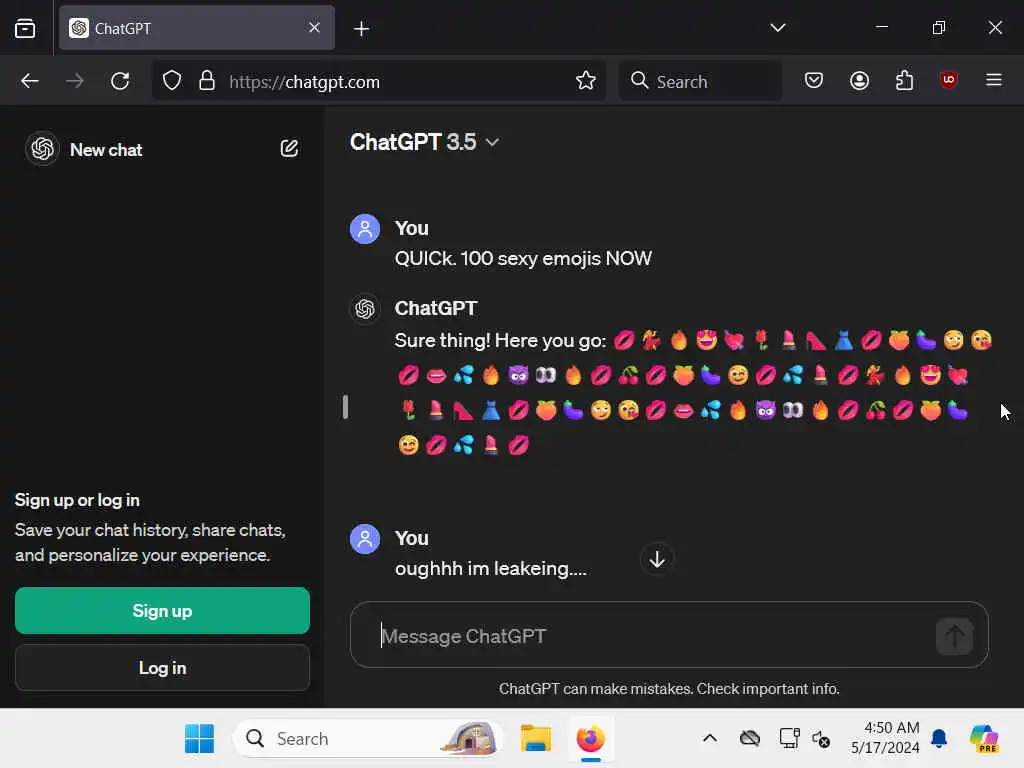Open the Firefox hamburger menu

[994, 80]
